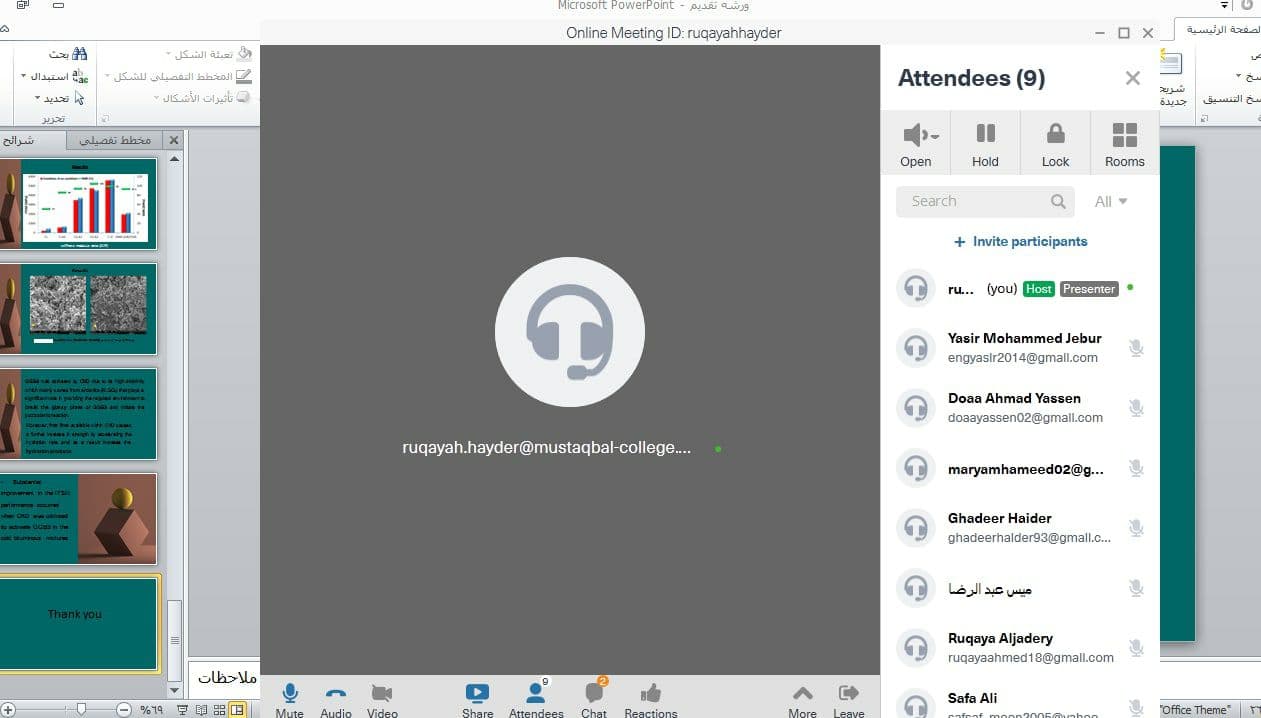Open Reactions thumbs-up menu

[x=650, y=696]
